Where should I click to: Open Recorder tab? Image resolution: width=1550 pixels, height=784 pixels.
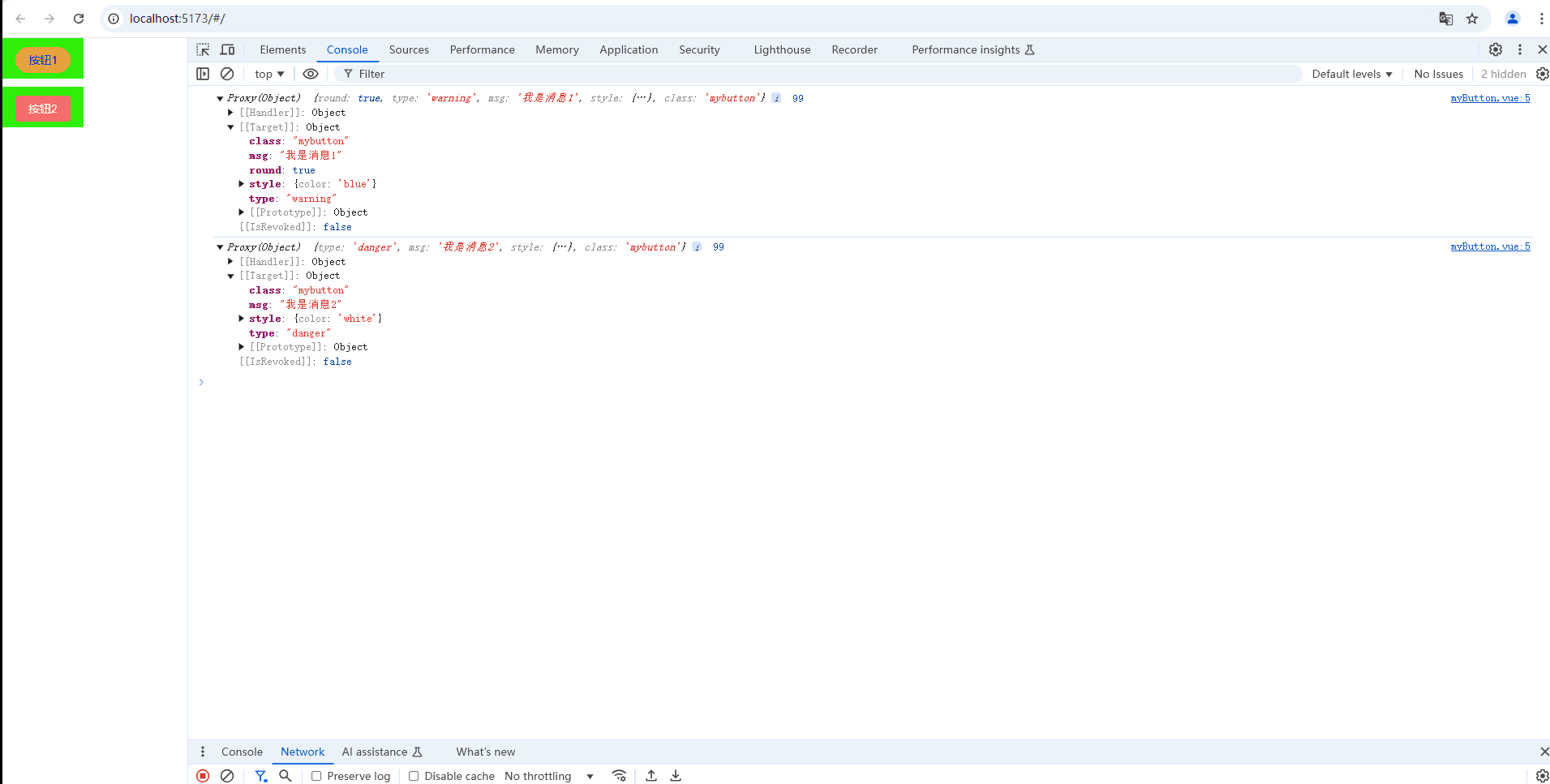click(x=854, y=49)
